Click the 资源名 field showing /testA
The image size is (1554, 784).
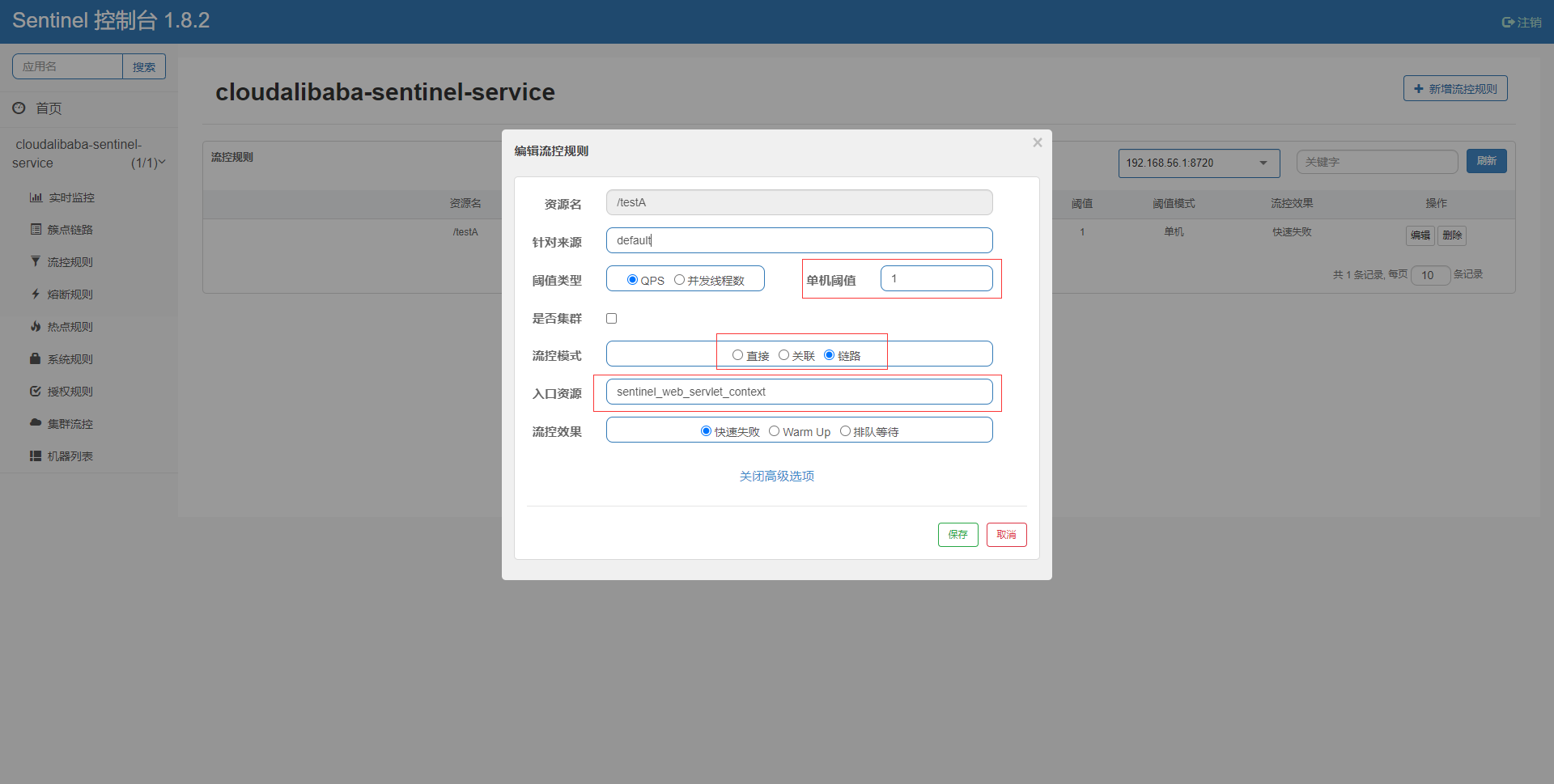tap(800, 202)
